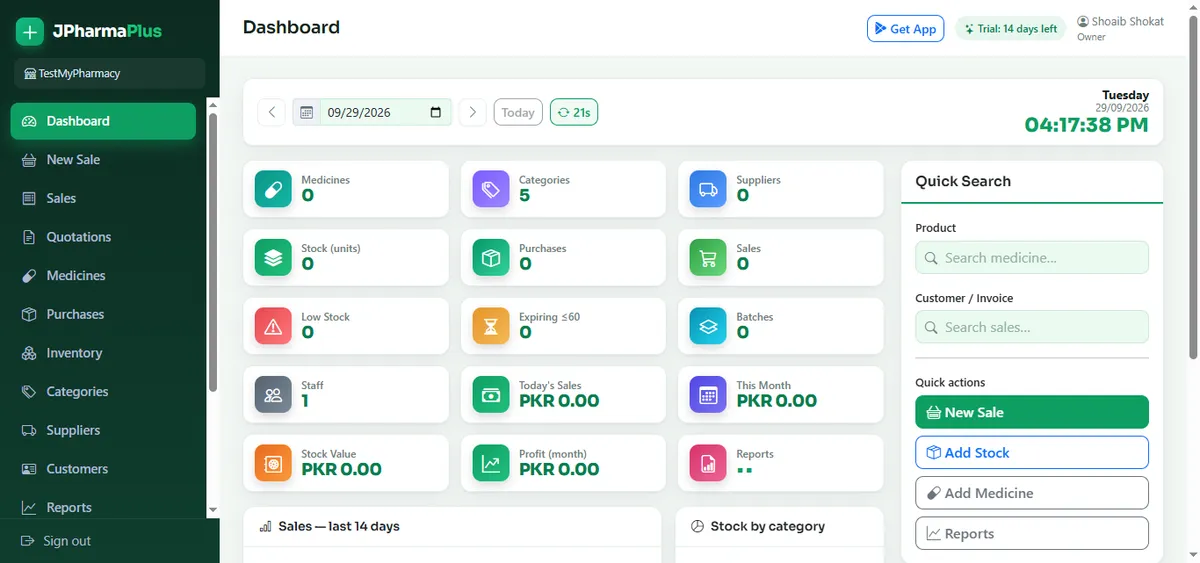Screen dimensions: 1200x563
Task: Open Categories in the sidebar
Action: [x=103, y=392]
